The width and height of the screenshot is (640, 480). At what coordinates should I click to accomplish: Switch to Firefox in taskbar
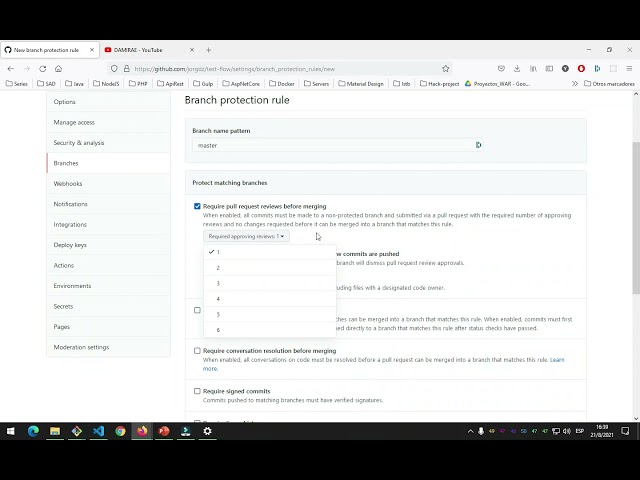tap(142, 431)
